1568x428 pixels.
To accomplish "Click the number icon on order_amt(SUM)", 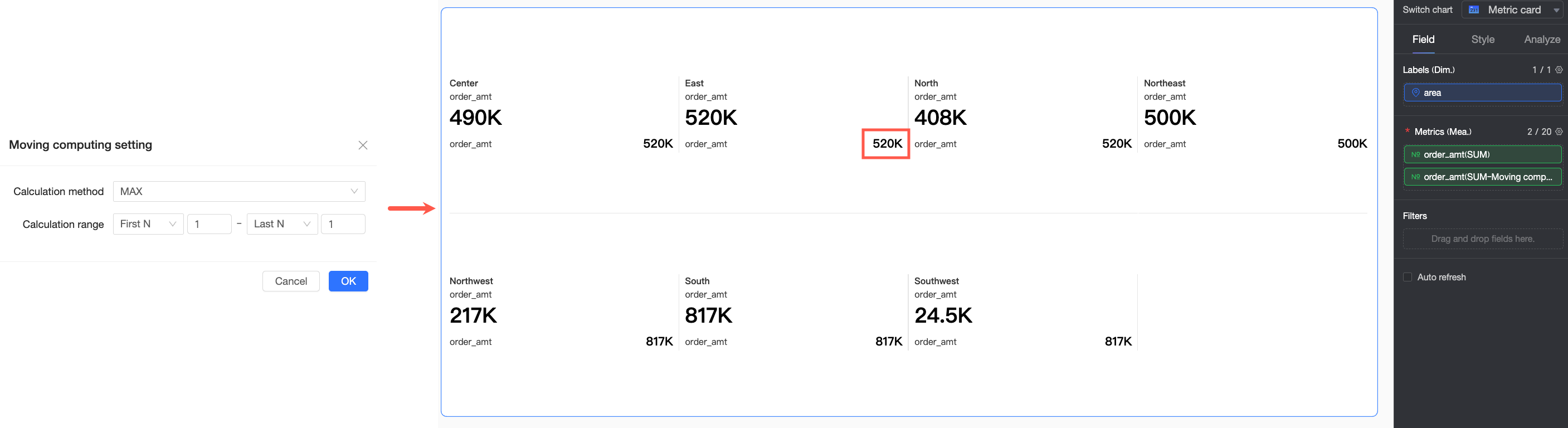I will (1416, 154).
